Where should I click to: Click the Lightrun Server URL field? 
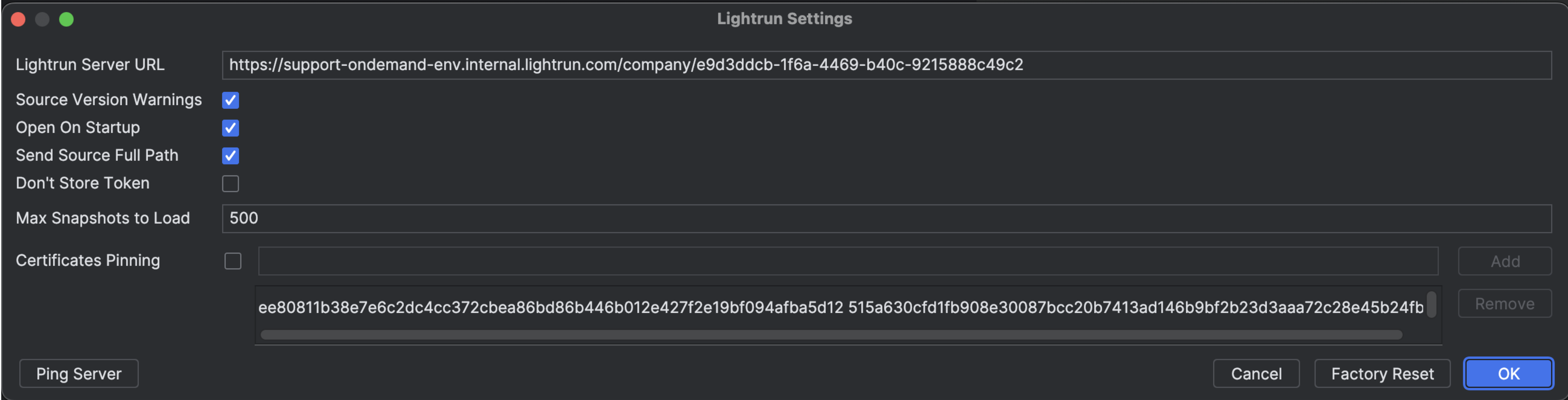[886, 65]
